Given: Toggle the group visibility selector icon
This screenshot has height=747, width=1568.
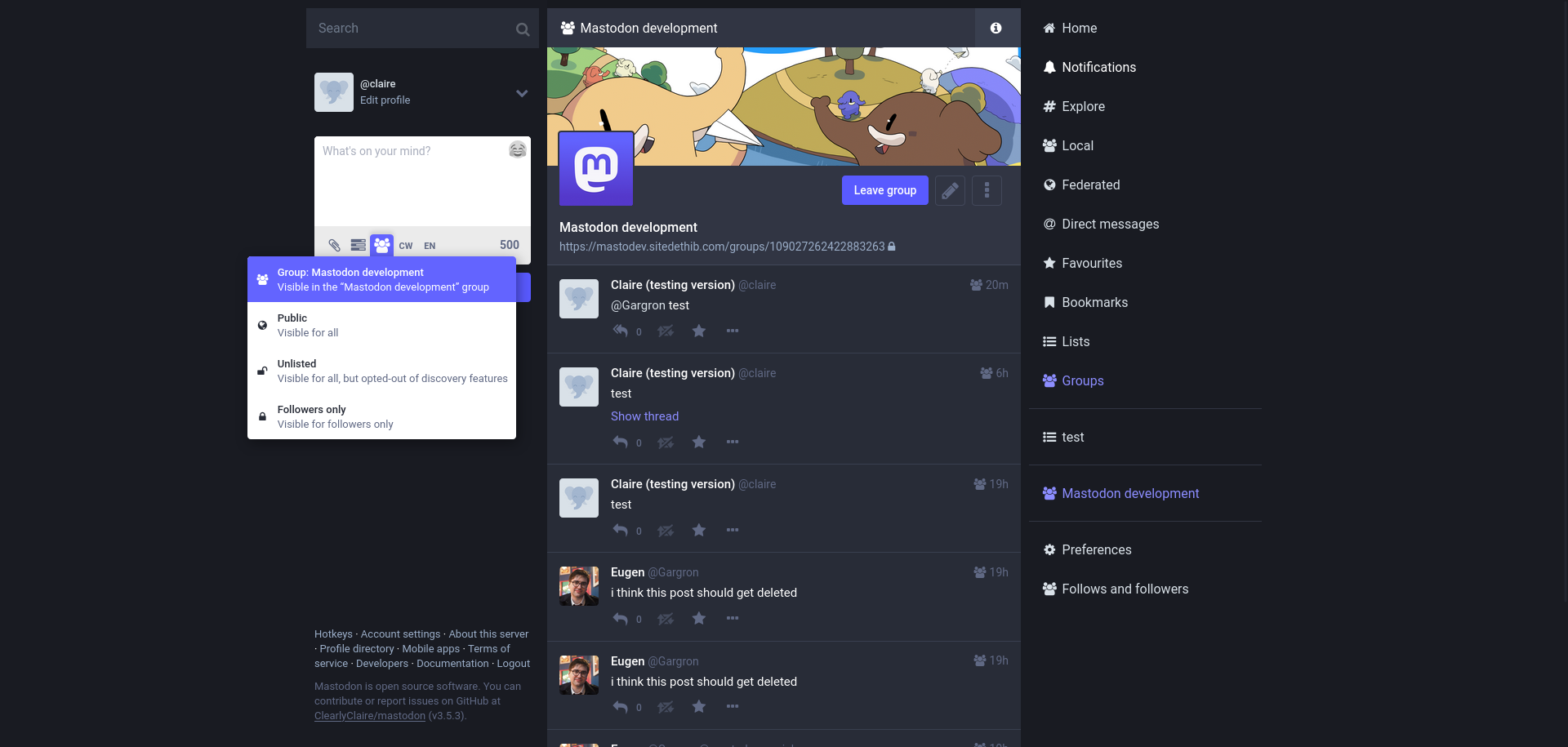Looking at the screenshot, I should 381,245.
